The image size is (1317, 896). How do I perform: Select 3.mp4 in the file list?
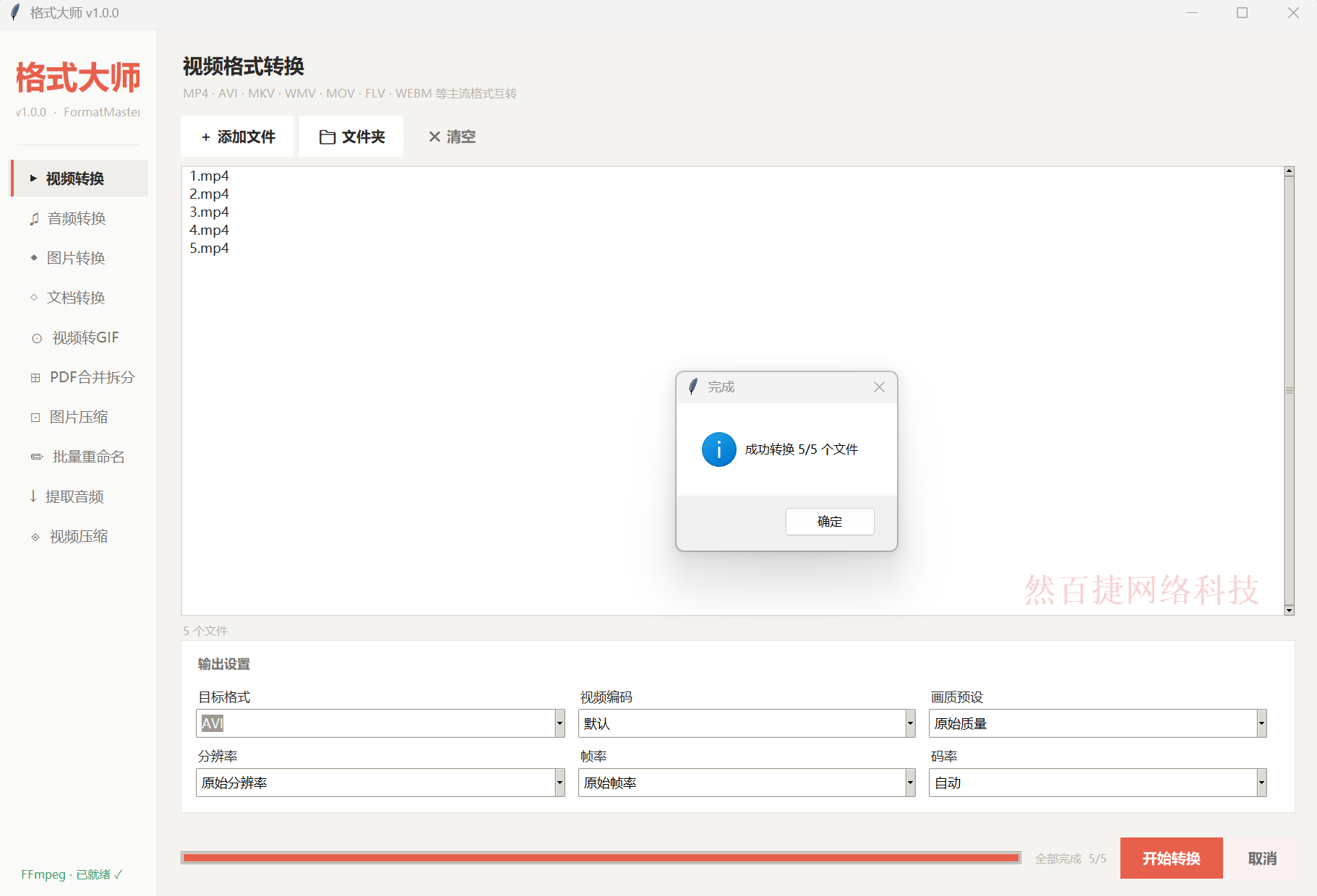[x=210, y=212]
